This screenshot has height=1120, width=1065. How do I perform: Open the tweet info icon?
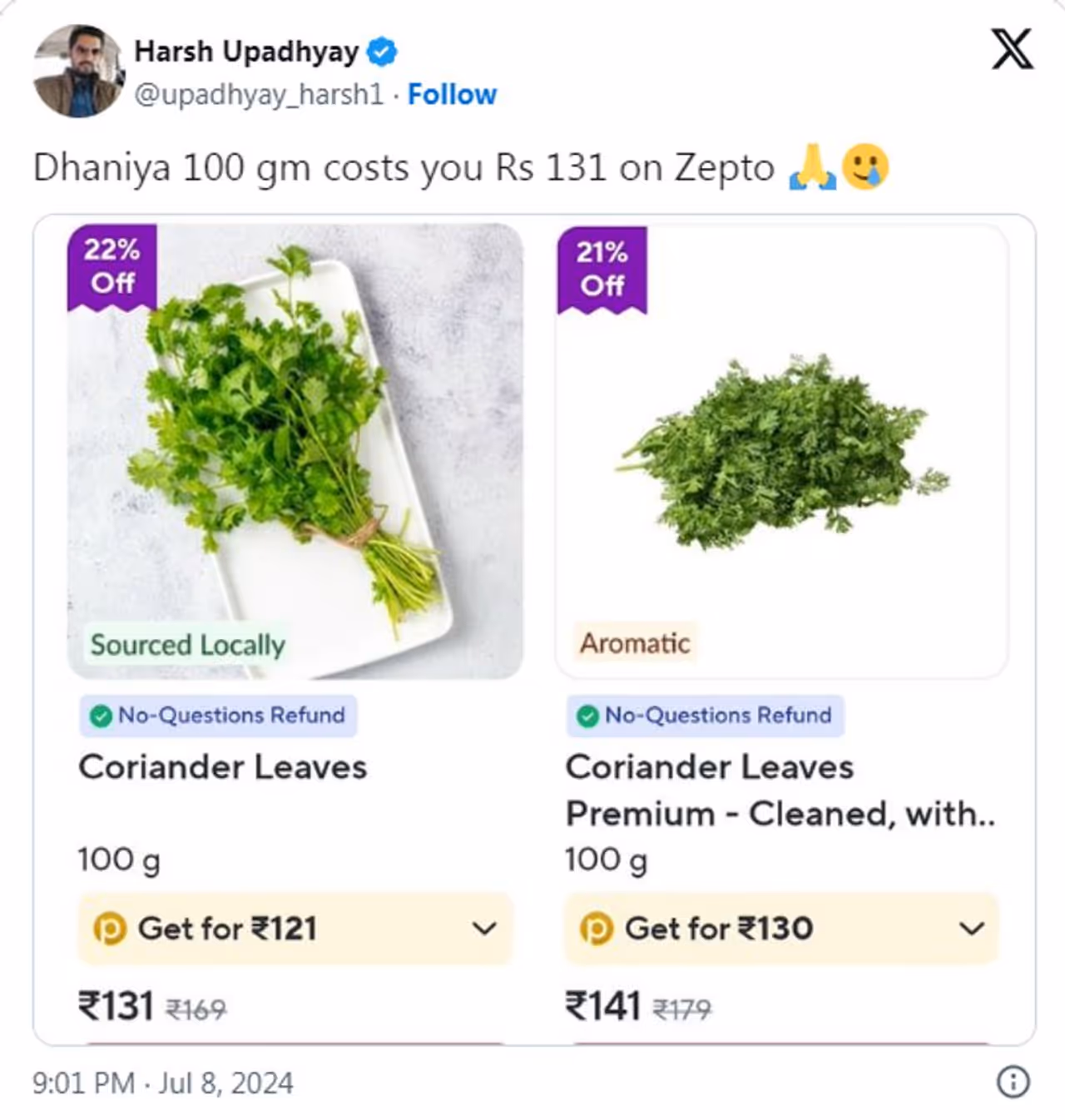(x=1012, y=1082)
